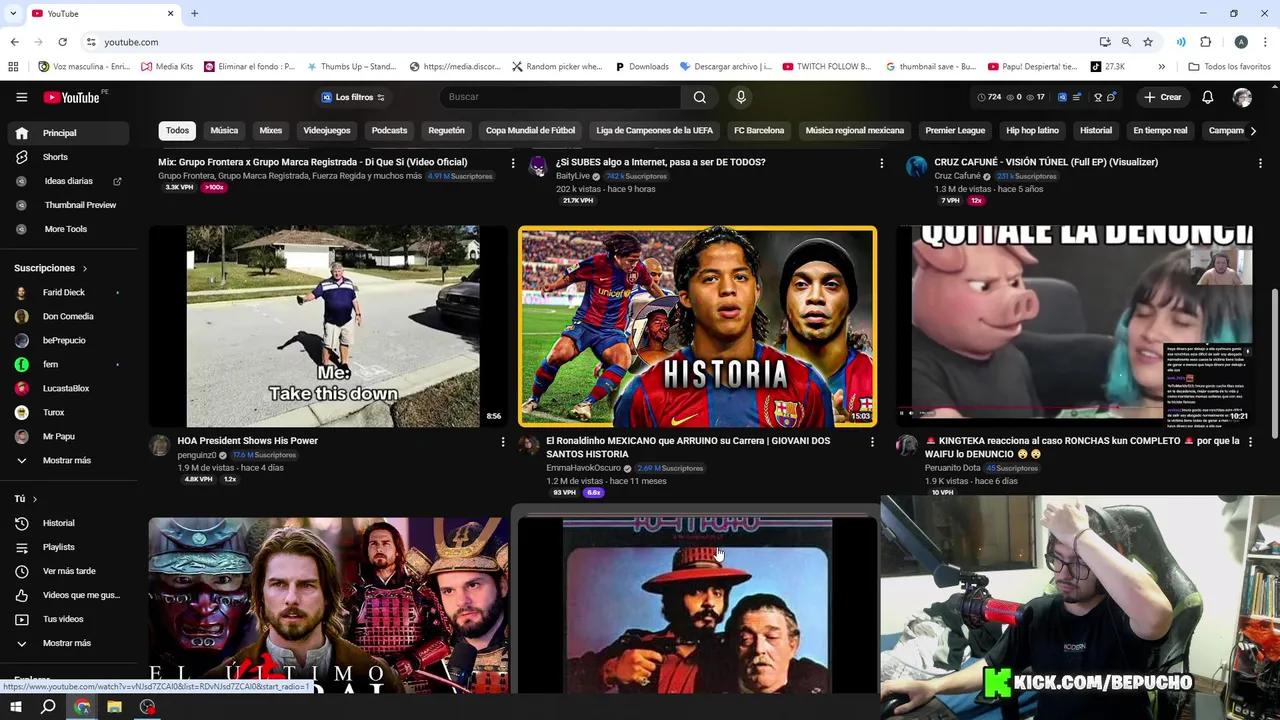Image resolution: width=1280 pixels, height=720 pixels.
Task: Select the Hip hop latino chip
Action: (x=1032, y=130)
